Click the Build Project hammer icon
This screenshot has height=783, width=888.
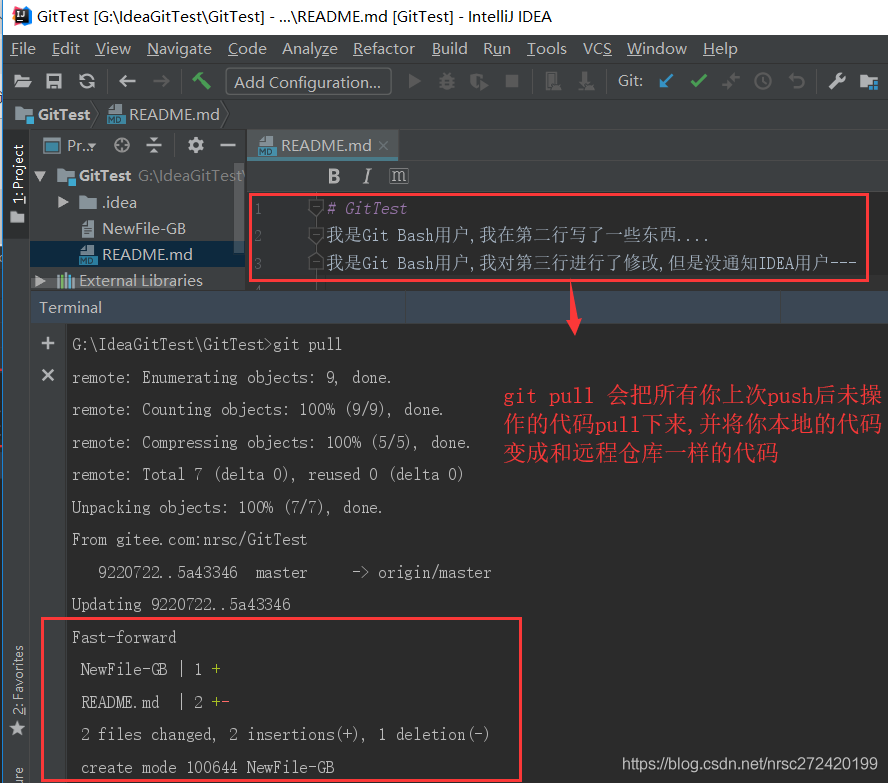click(201, 82)
